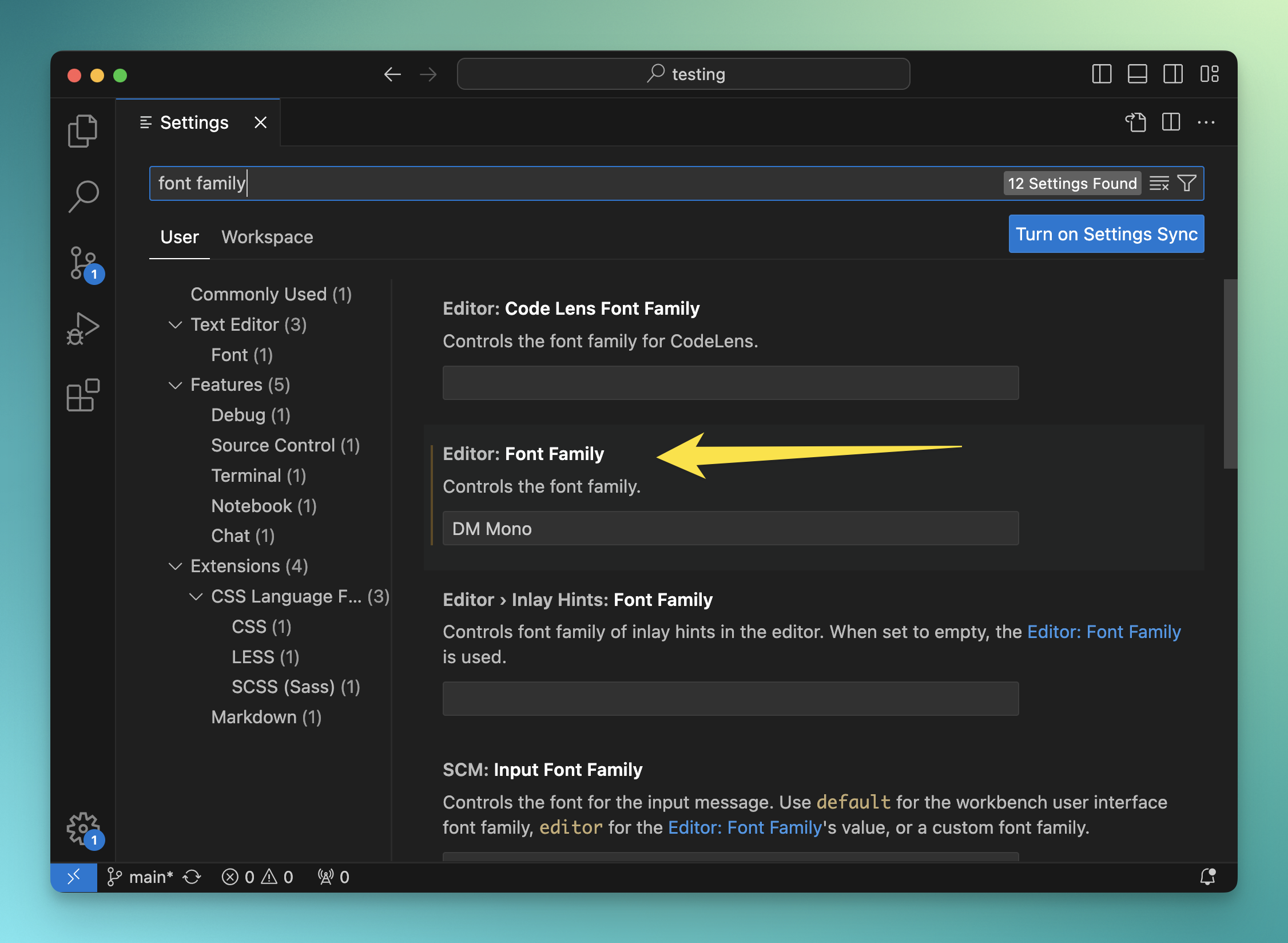Open the Extensions view icon
Screen dimensions: 1288x943
pyautogui.click(x=83, y=395)
